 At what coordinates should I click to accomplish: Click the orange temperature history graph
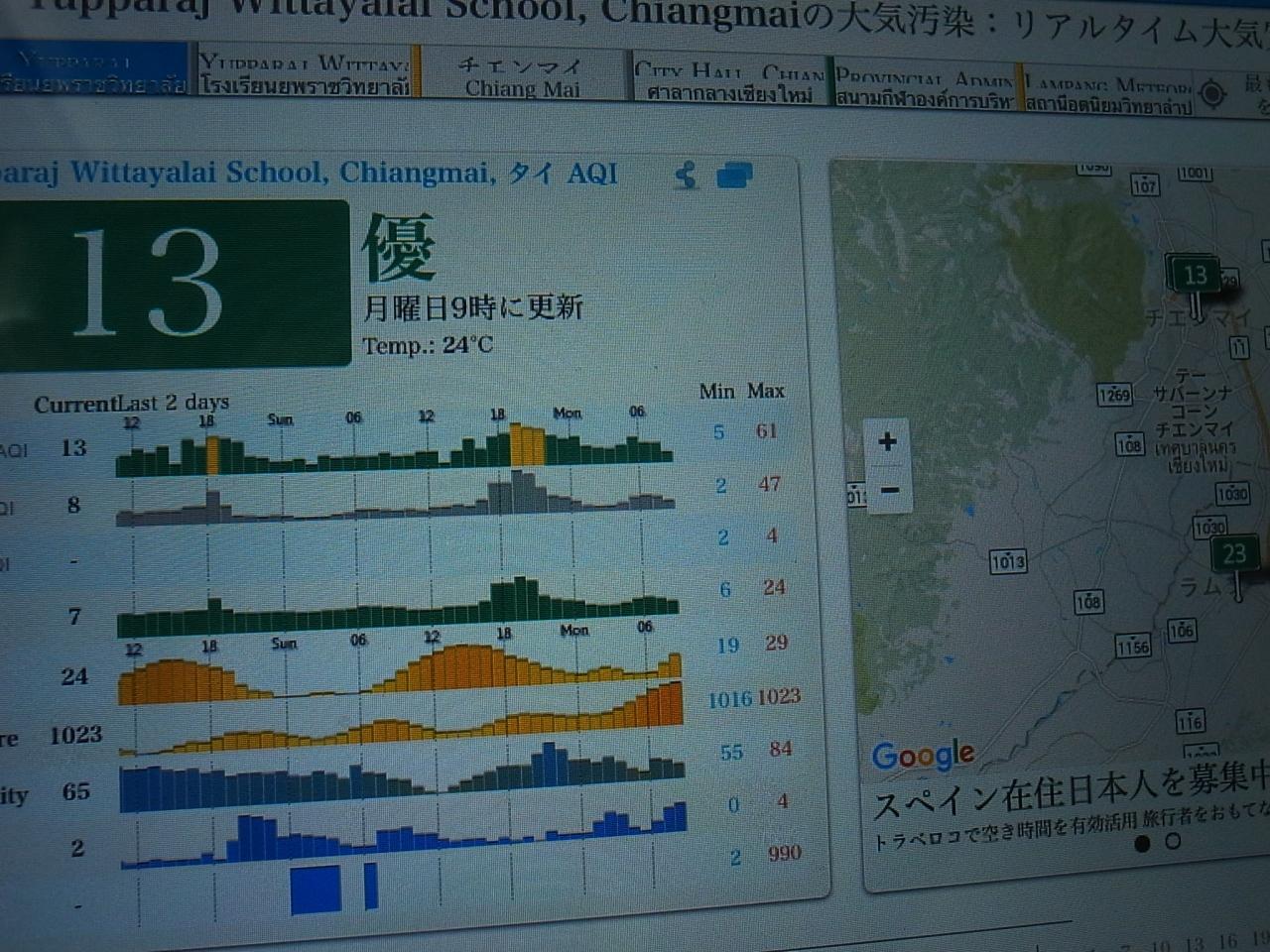pyautogui.click(x=397, y=674)
